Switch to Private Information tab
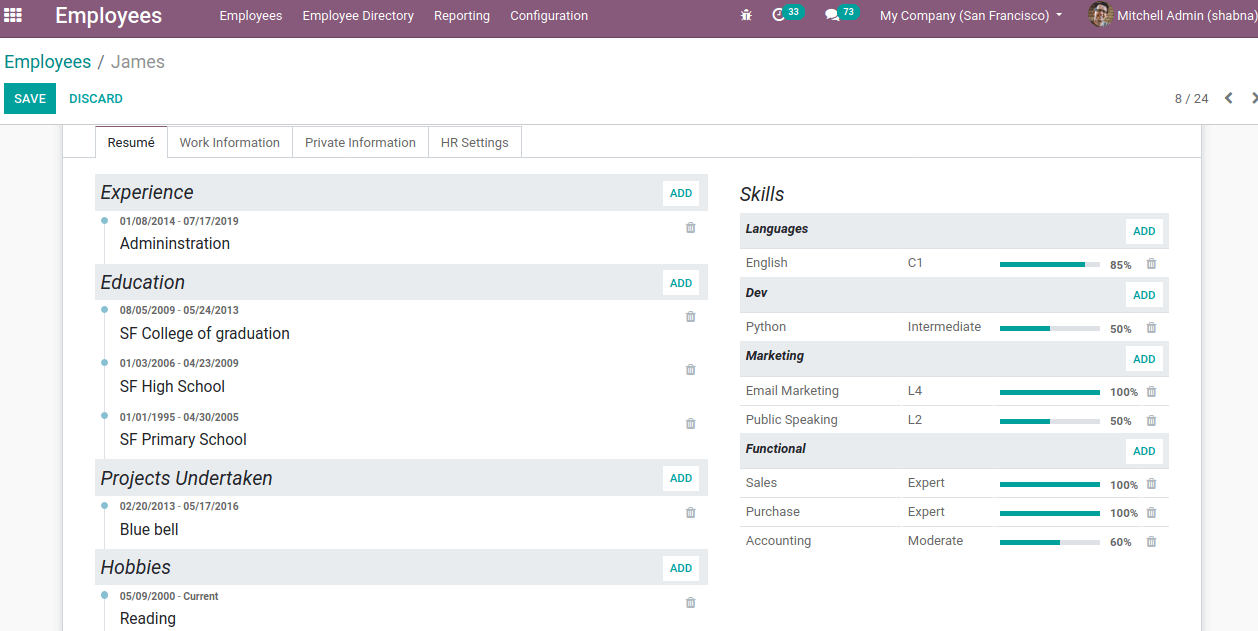This screenshot has height=631, width=1258. coord(360,142)
